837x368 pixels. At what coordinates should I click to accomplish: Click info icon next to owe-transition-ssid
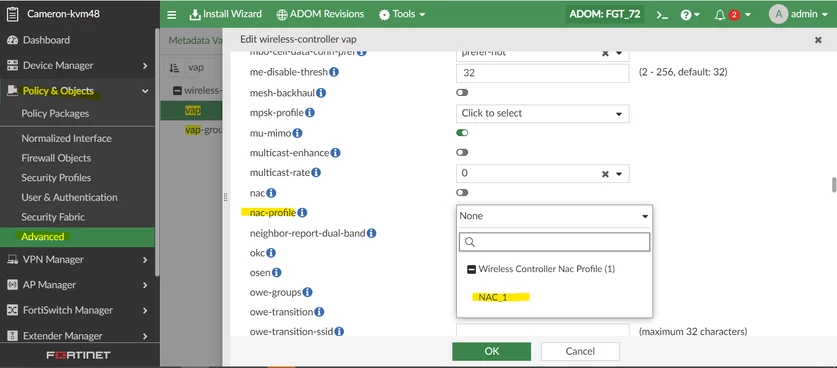(339, 332)
